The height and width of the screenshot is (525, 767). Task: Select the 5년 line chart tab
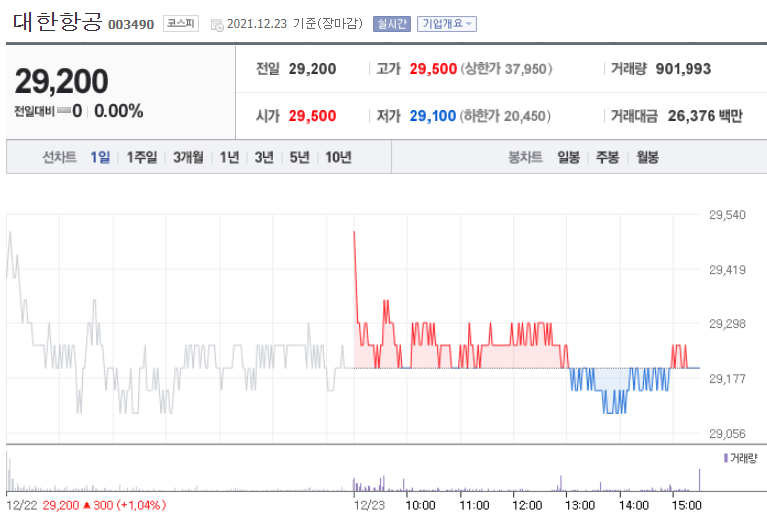[299, 157]
